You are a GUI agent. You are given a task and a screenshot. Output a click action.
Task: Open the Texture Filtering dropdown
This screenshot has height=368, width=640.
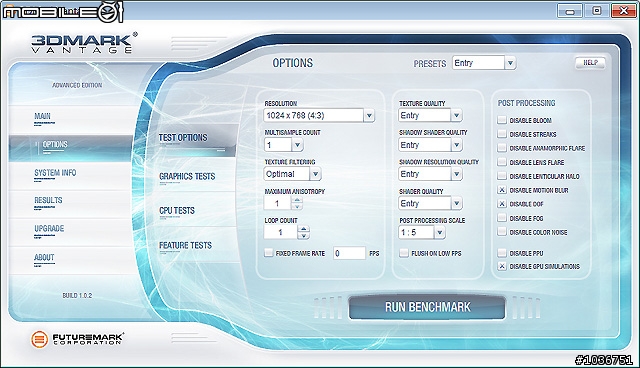point(315,174)
